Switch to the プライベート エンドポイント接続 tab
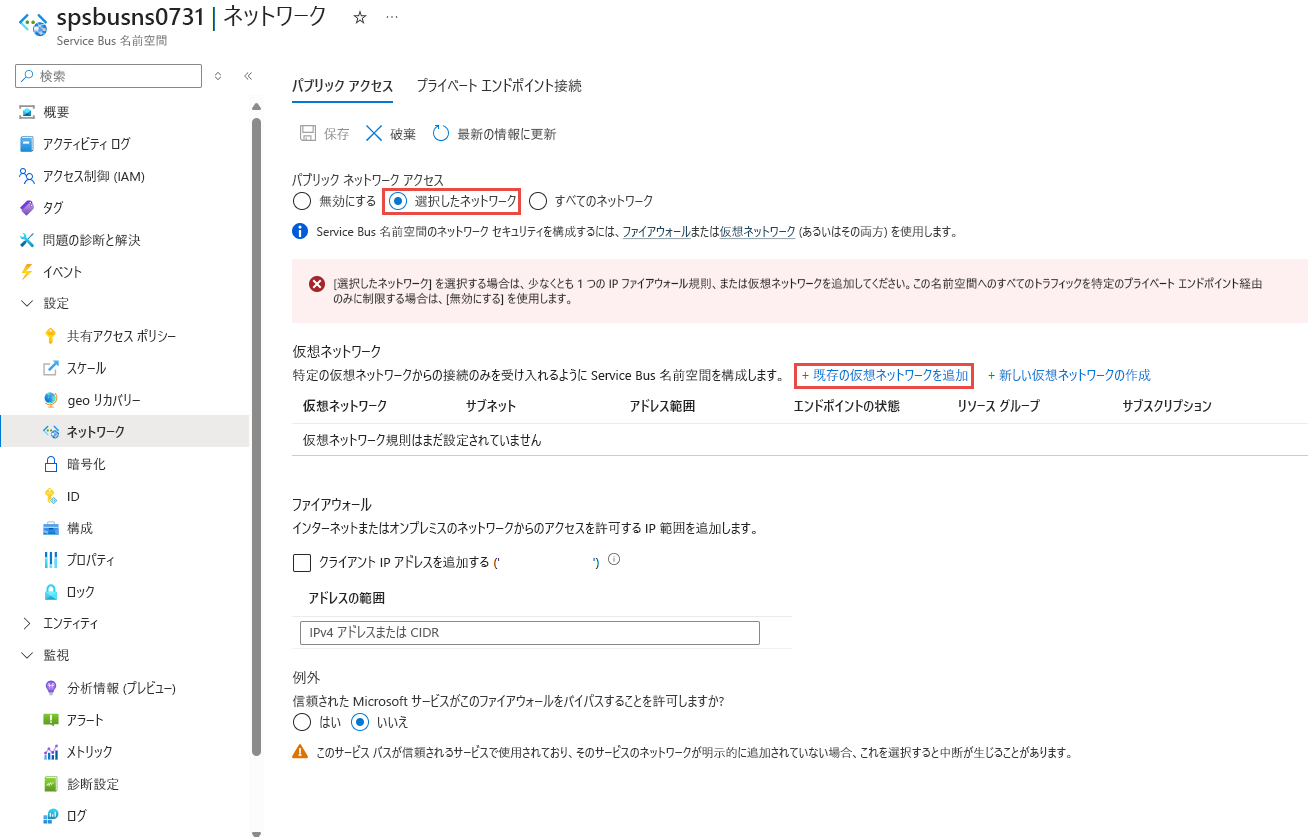The image size is (1311, 837). click(x=499, y=86)
